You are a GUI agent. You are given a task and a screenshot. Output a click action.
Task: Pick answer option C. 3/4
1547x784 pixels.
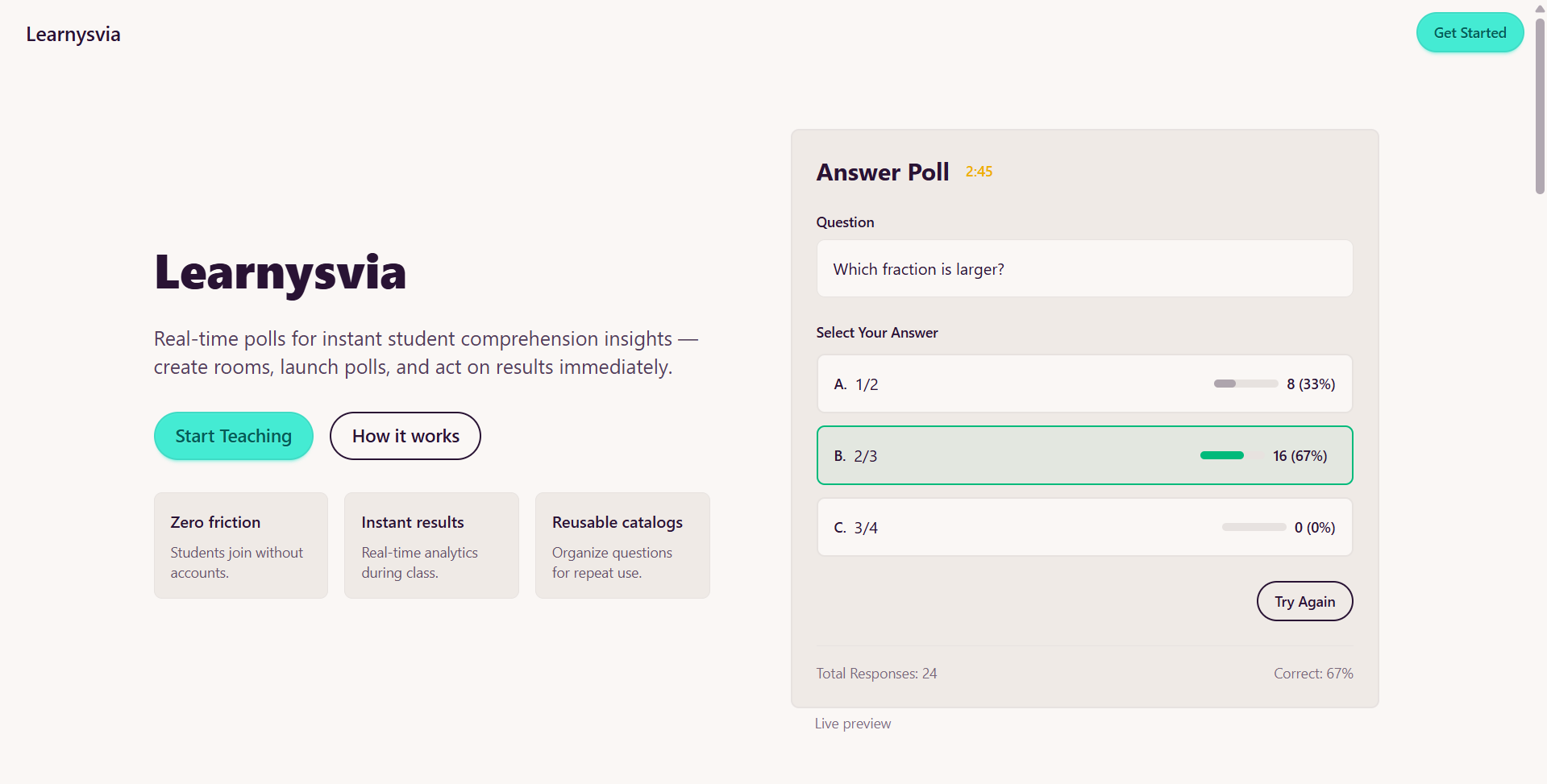coord(1008,528)
